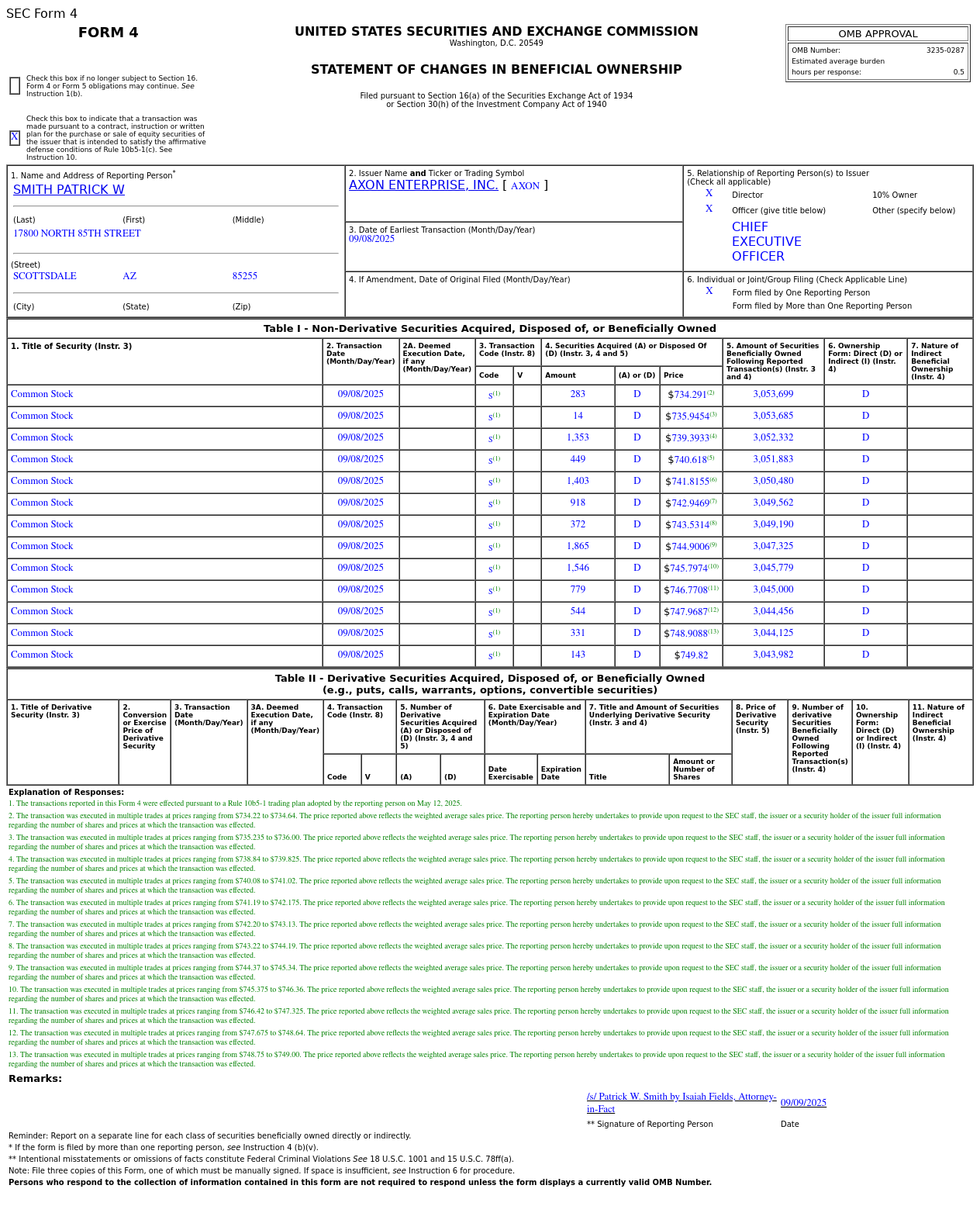
Task: Click Common Stock in the 1,353 shares row
Action: (x=42, y=437)
